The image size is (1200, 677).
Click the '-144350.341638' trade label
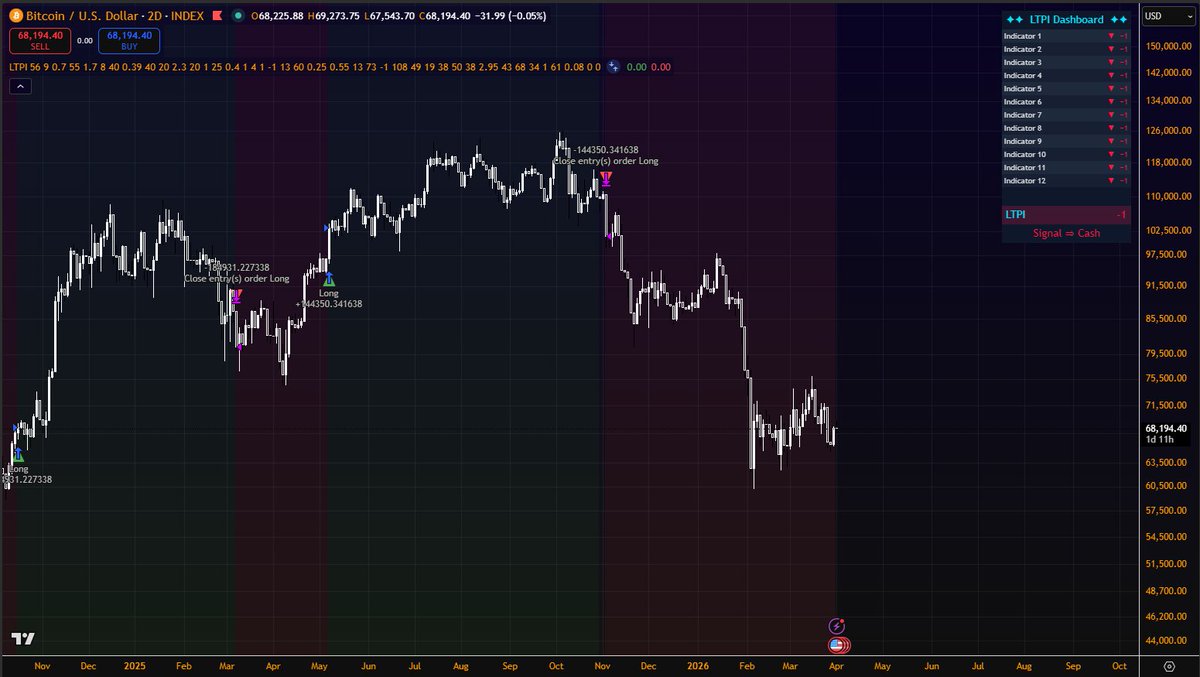pos(605,150)
